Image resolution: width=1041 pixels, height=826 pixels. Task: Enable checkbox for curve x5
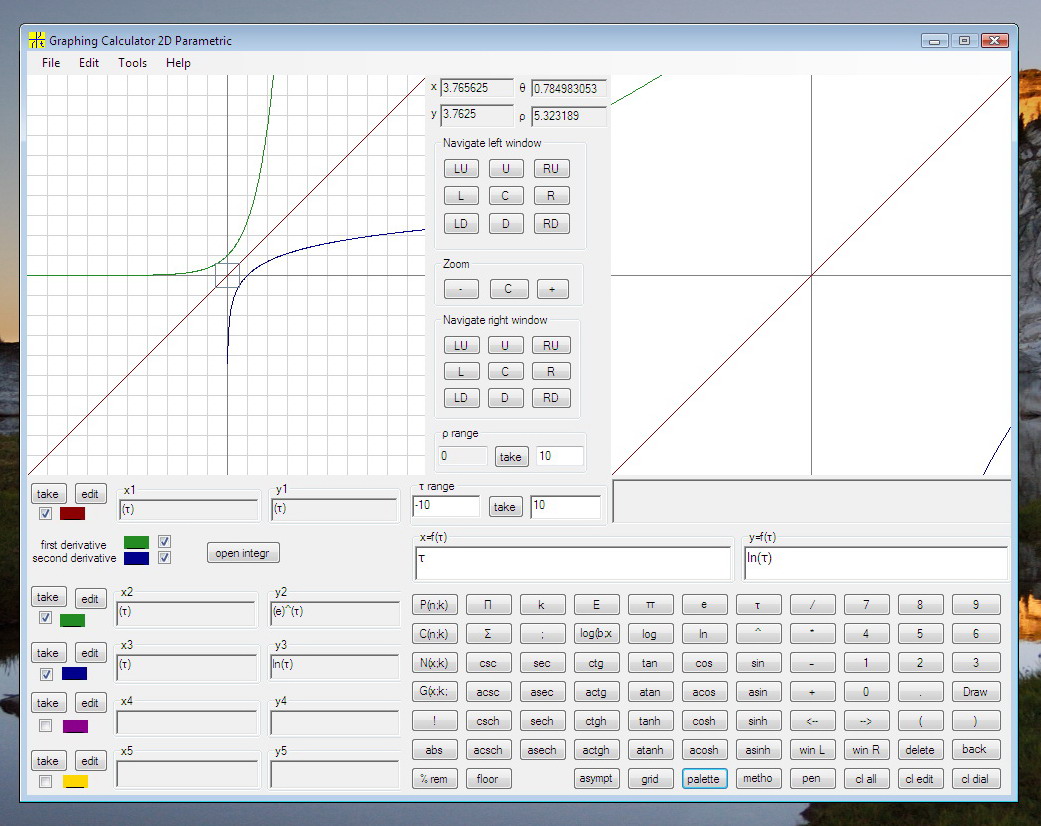click(45, 782)
